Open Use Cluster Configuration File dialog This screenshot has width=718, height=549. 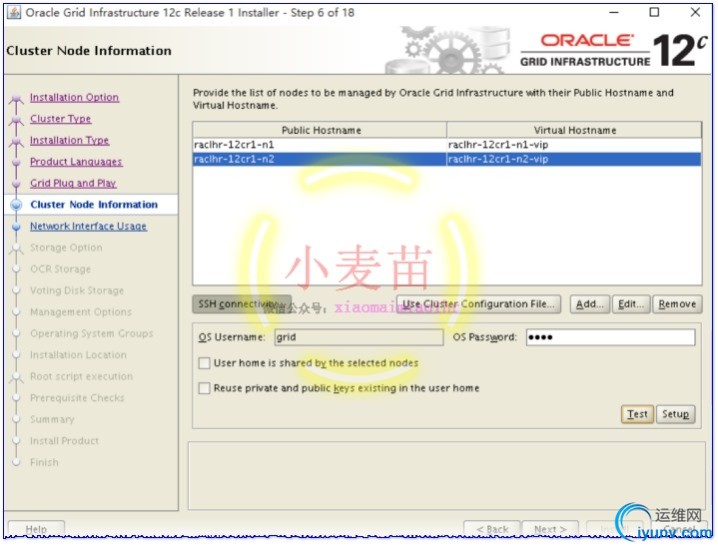coord(479,304)
